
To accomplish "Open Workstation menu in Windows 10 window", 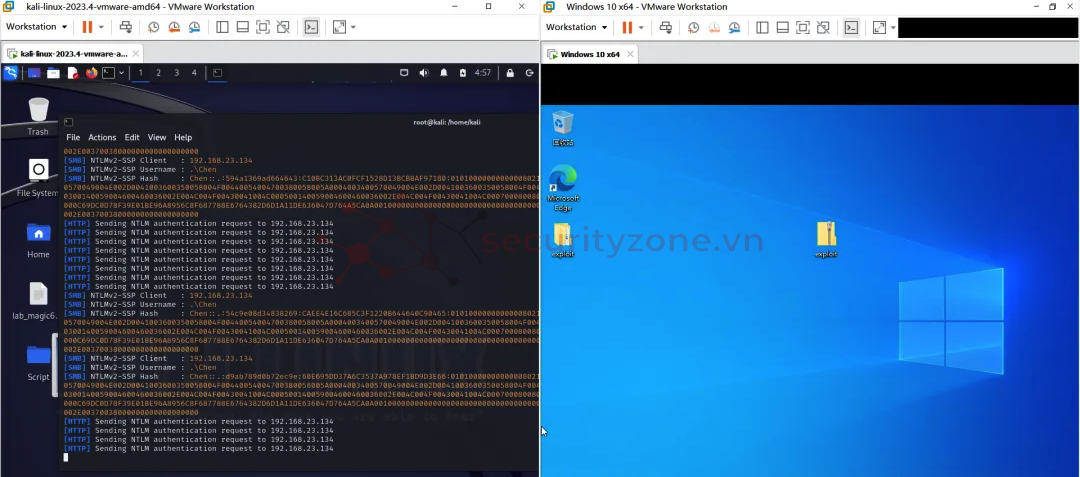I will coord(577,27).
